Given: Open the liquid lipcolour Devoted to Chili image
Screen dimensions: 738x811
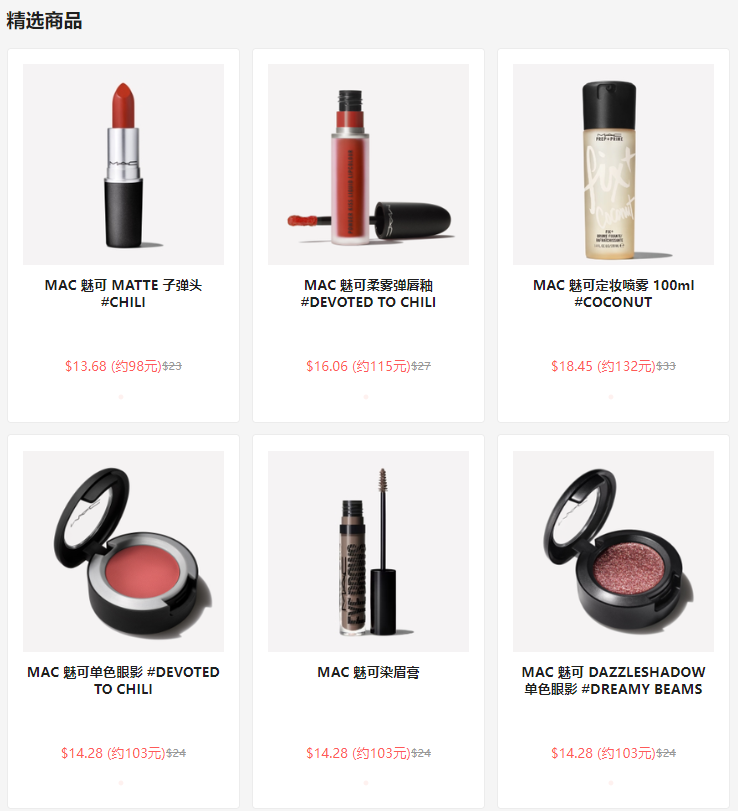Looking at the screenshot, I should [x=368, y=164].
